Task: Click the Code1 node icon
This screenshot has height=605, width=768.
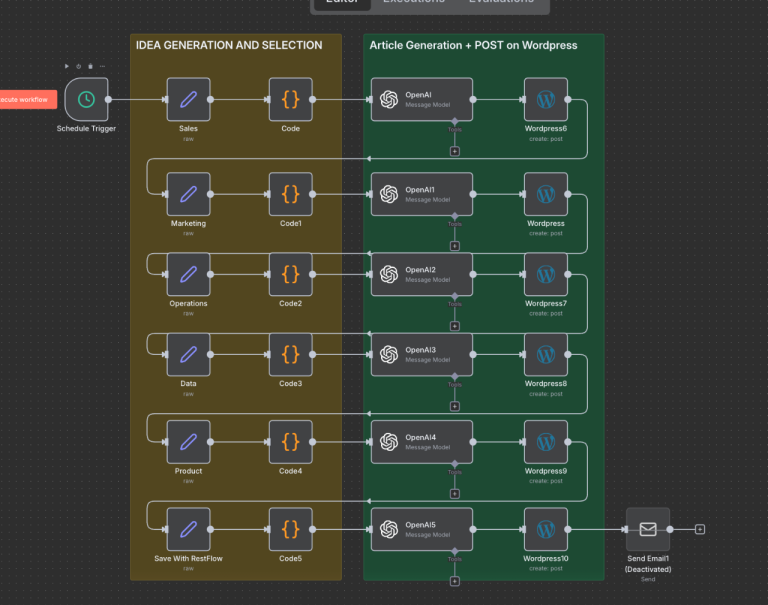Action: (x=290, y=194)
